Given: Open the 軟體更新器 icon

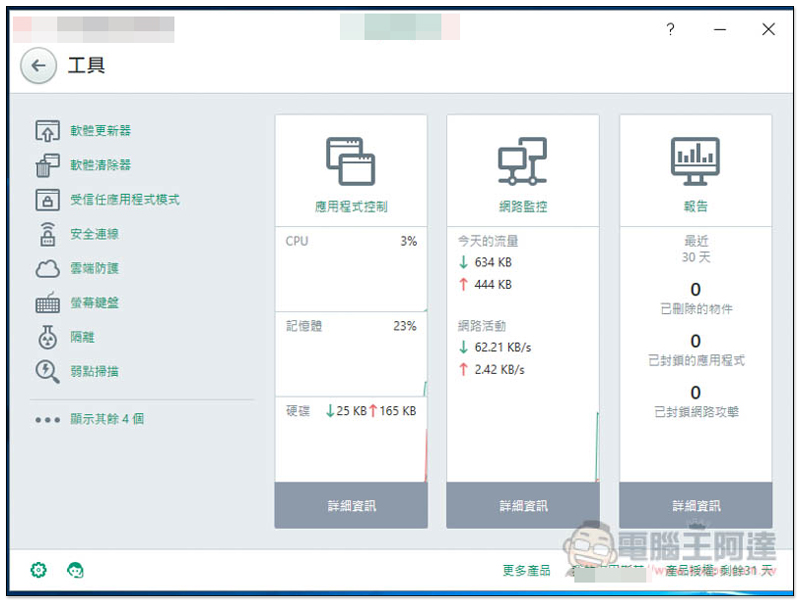Looking at the screenshot, I should click(x=47, y=131).
